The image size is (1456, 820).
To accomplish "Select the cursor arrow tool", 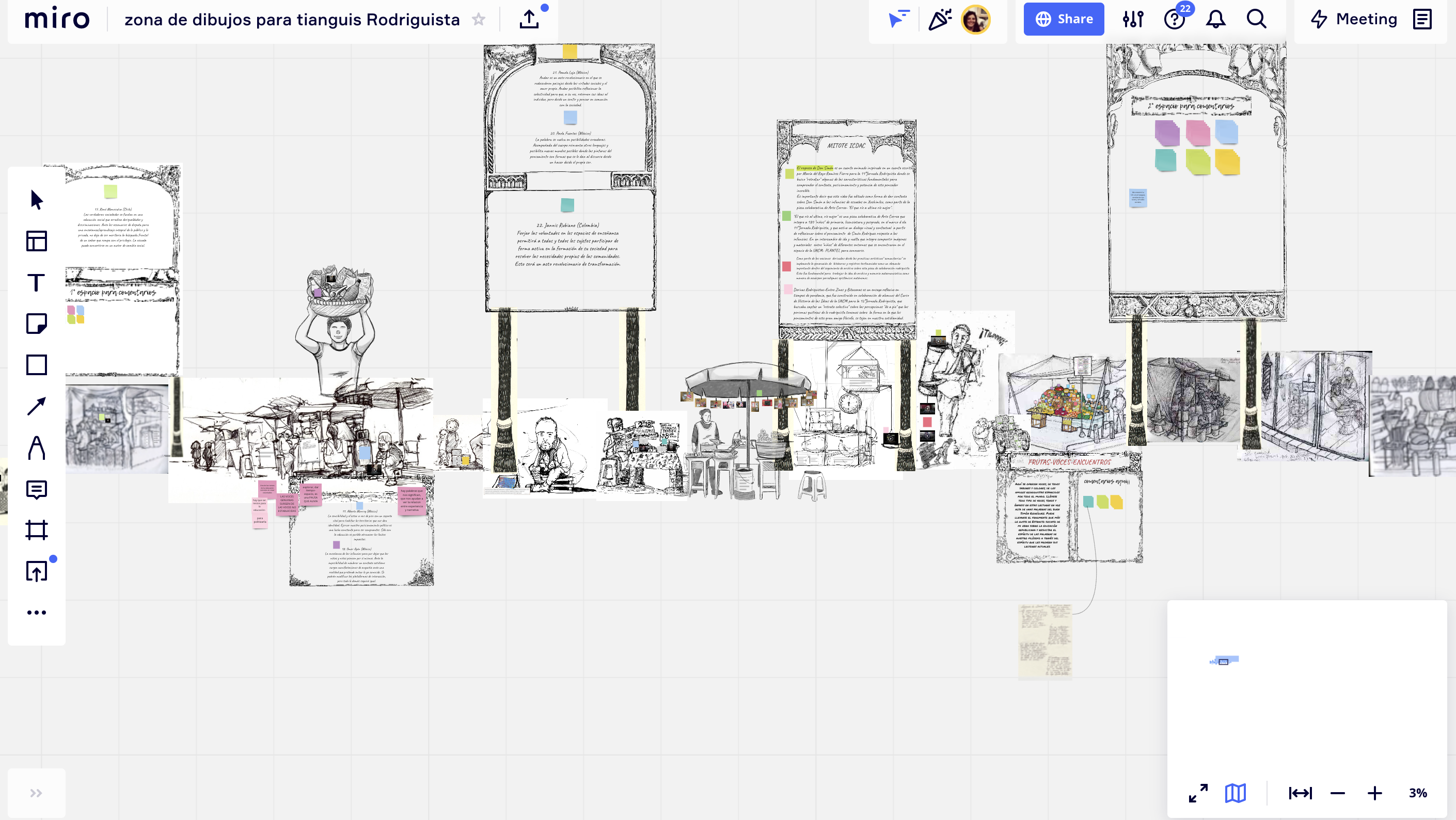I will tap(37, 200).
